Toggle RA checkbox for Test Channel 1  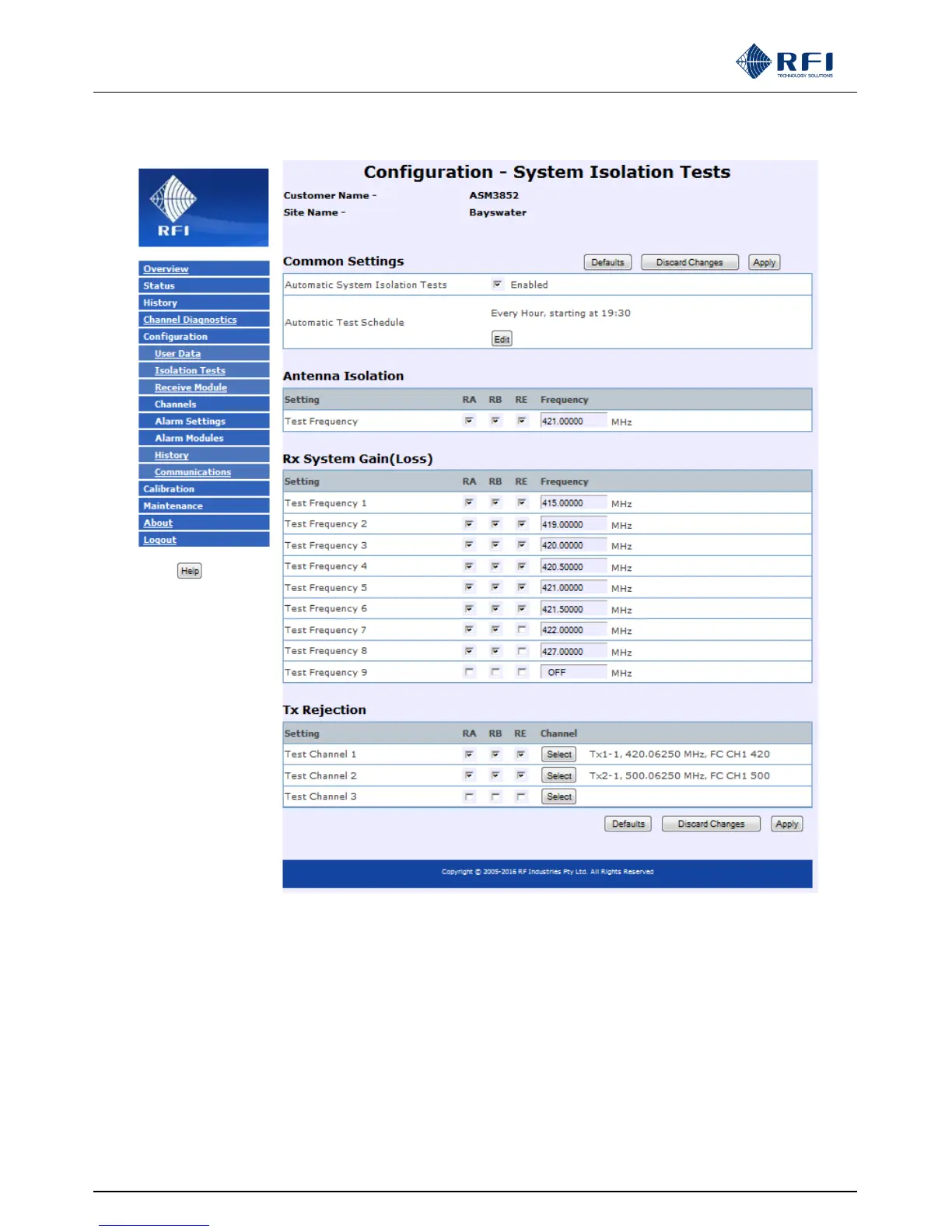pyautogui.click(x=469, y=754)
